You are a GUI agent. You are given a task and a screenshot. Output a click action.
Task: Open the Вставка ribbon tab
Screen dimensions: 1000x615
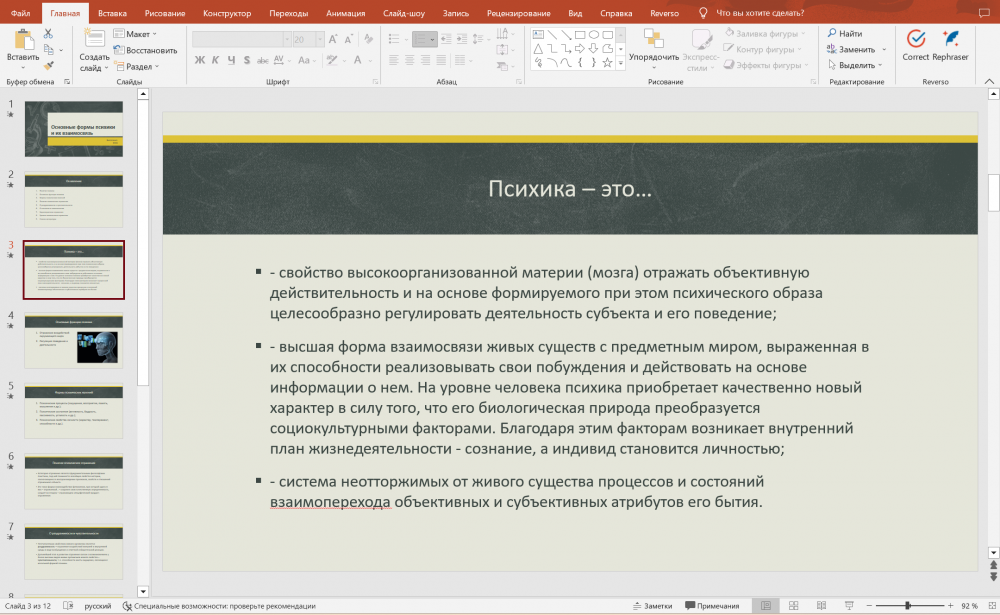[113, 13]
